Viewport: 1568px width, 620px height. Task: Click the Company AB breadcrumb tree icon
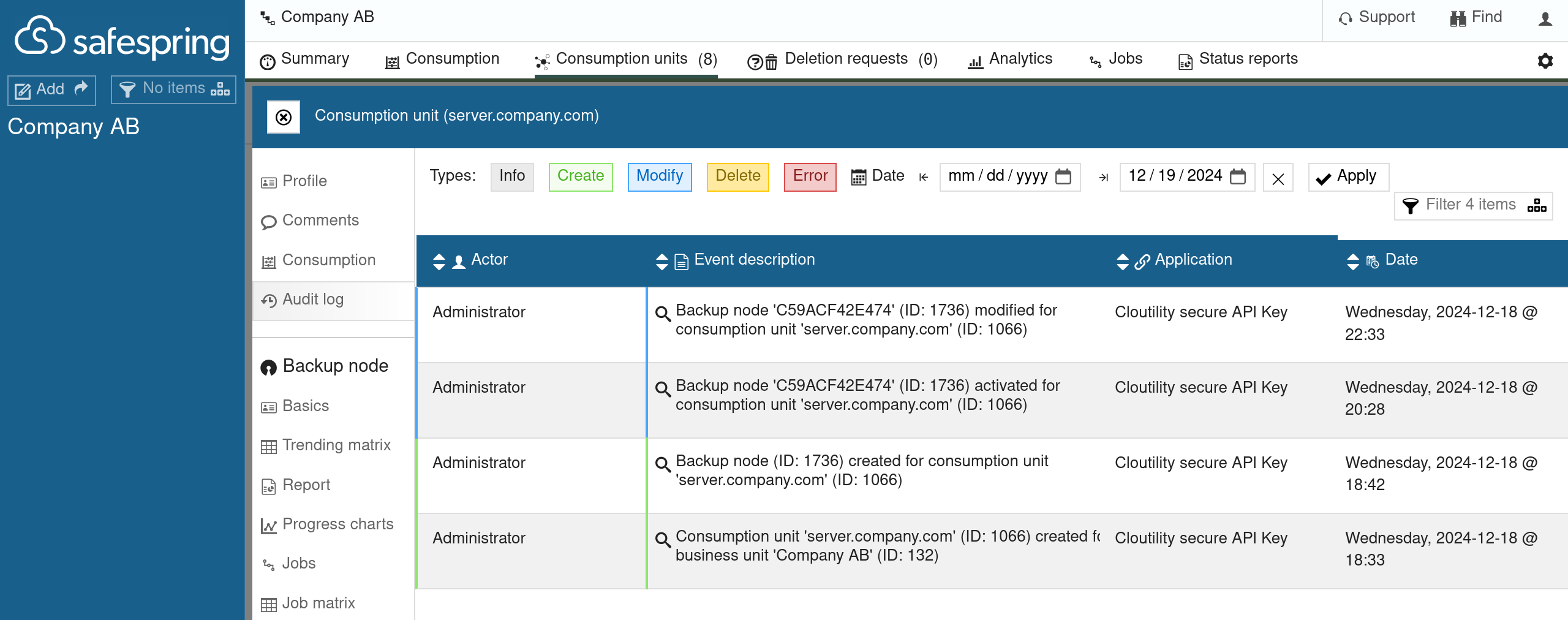coord(268,18)
